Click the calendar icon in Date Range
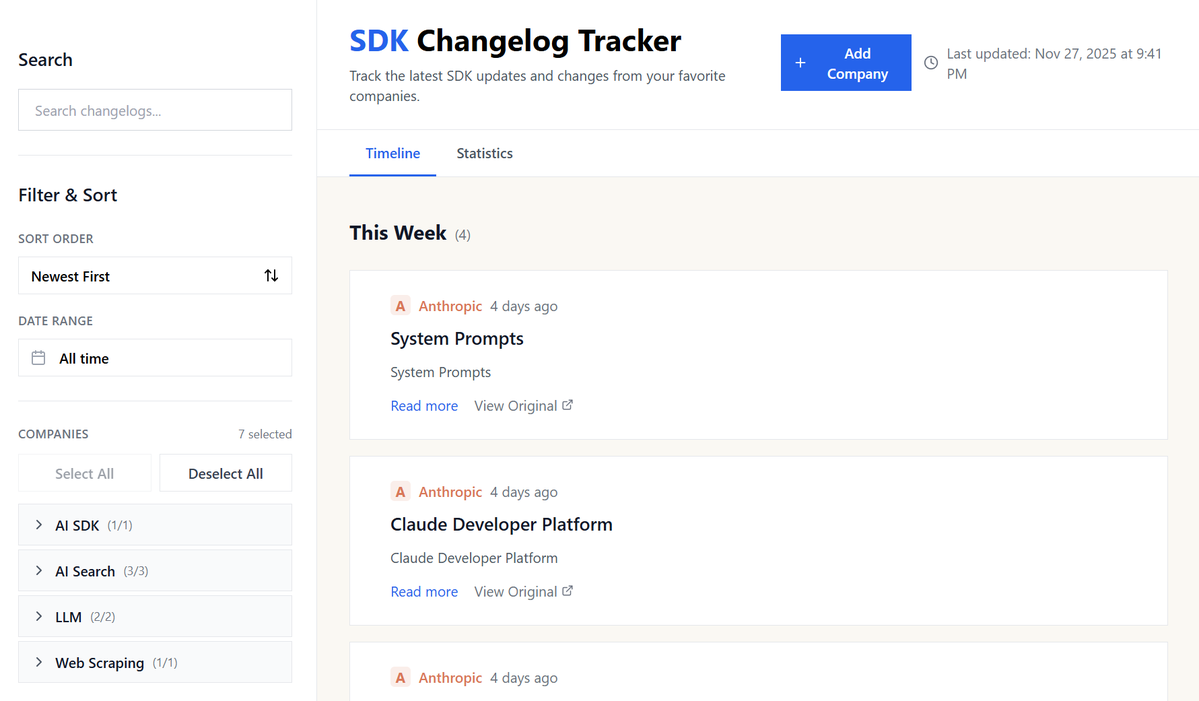The height and width of the screenshot is (701, 1199). pos(38,358)
